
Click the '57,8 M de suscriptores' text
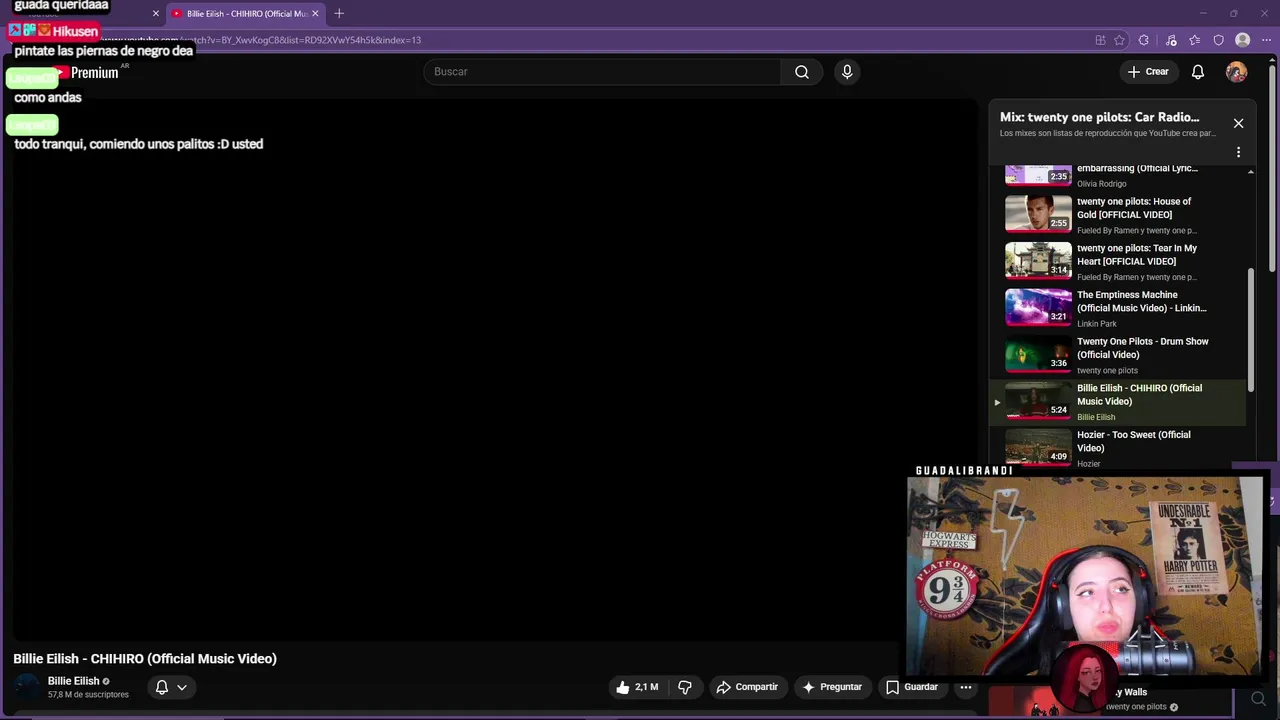point(88,695)
